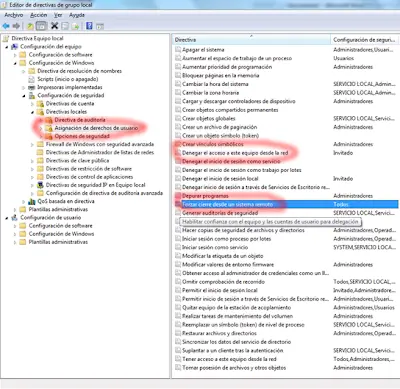
Task: Select Directivas de restricción de software
Action: tap(89, 169)
